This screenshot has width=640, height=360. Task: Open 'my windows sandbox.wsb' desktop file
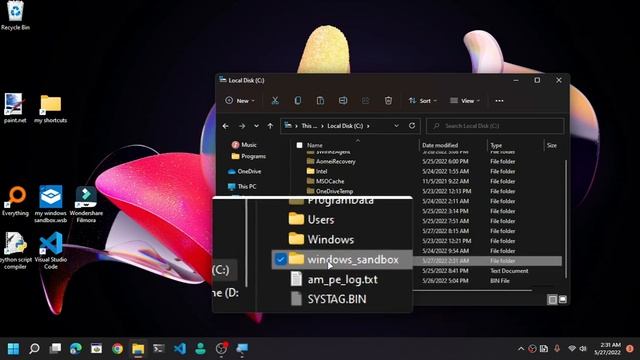tap(51, 204)
